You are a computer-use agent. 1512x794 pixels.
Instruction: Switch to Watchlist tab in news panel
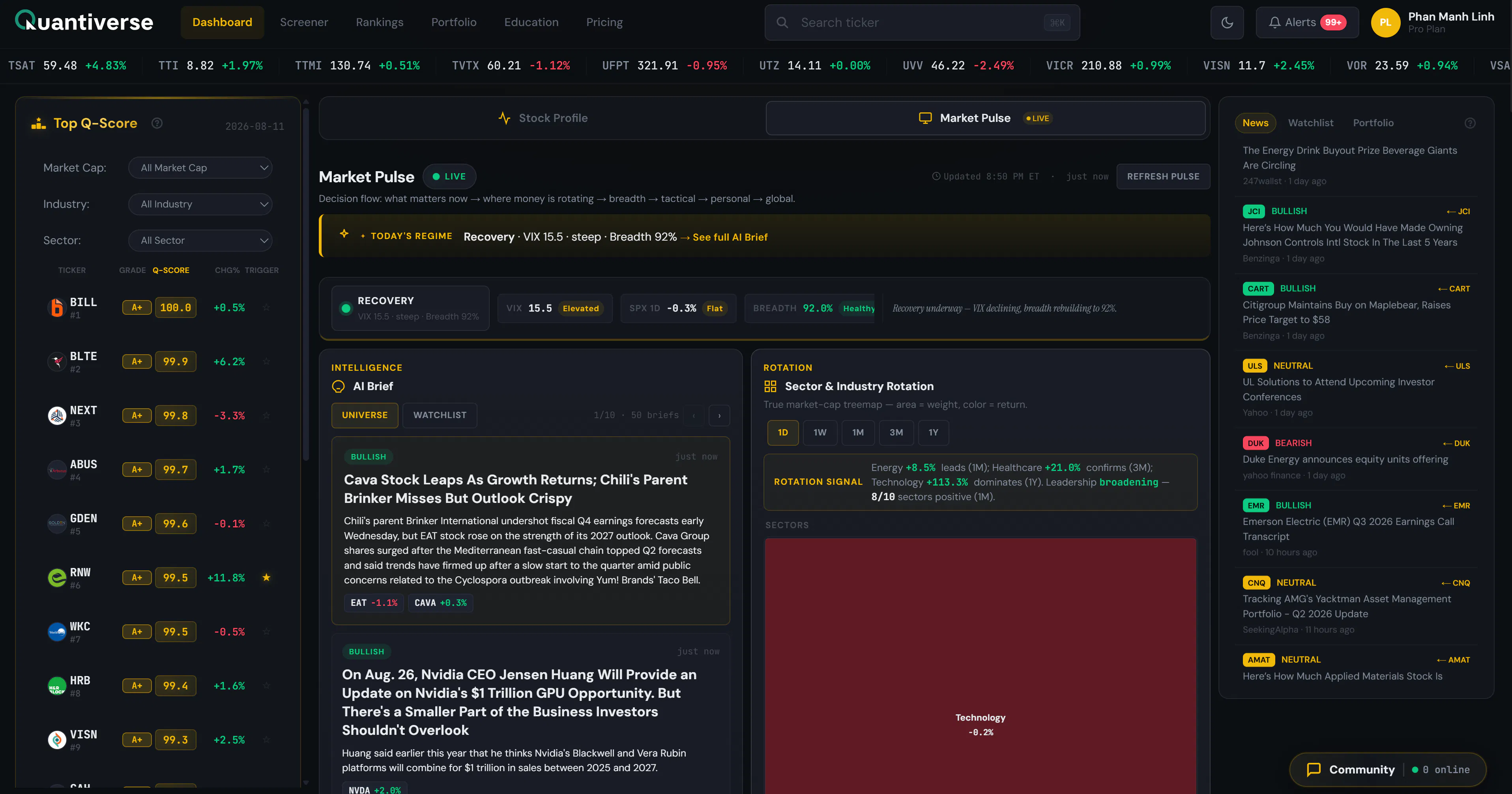1311,123
